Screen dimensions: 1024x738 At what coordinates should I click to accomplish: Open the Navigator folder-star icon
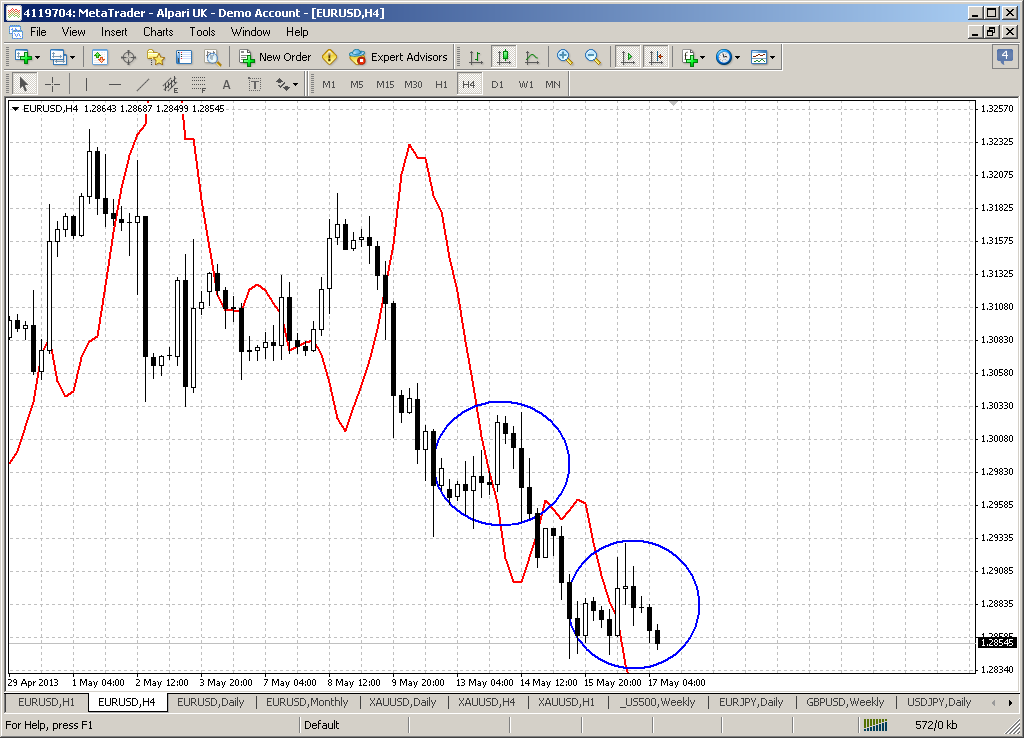tap(156, 57)
